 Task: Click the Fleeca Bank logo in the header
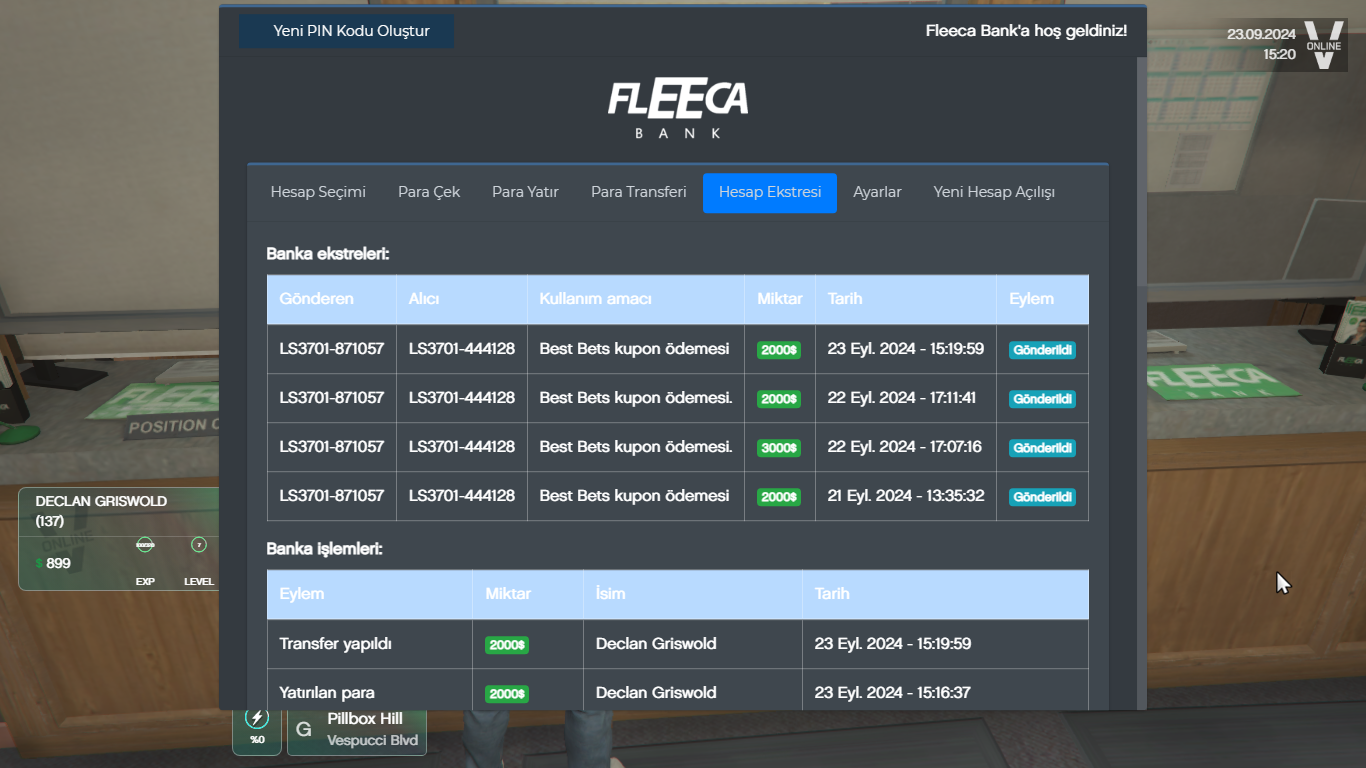click(678, 108)
